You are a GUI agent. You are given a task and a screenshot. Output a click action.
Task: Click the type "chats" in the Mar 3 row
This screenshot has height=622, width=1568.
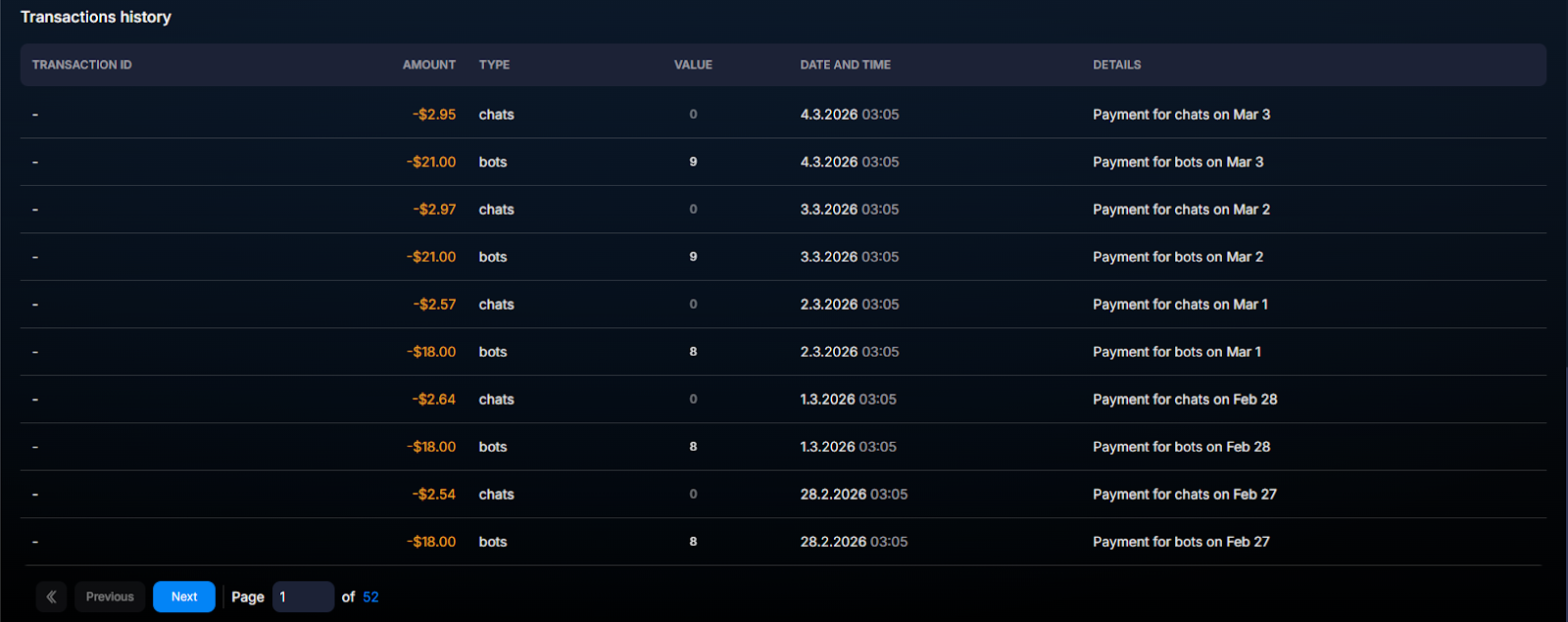point(497,115)
